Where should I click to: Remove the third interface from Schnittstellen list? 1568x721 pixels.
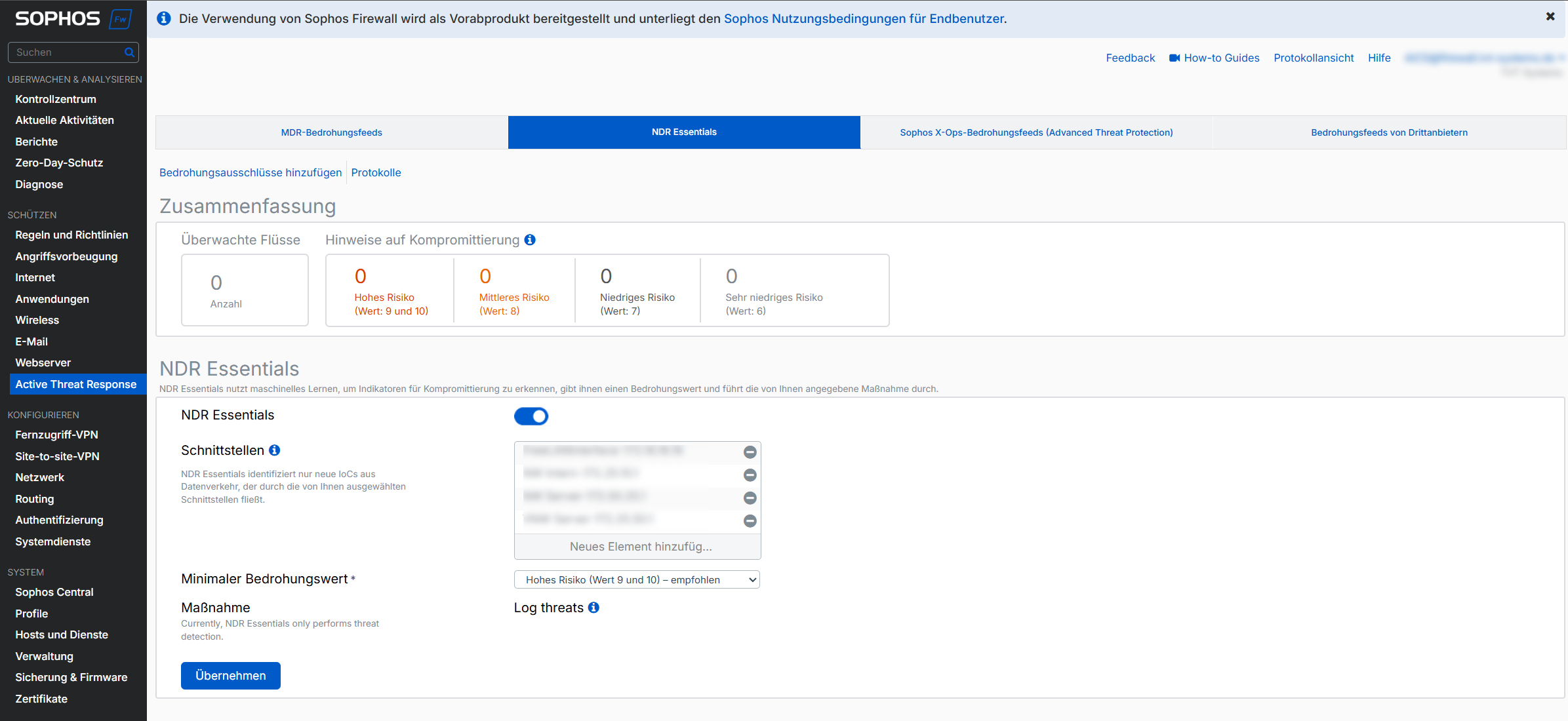click(x=750, y=498)
